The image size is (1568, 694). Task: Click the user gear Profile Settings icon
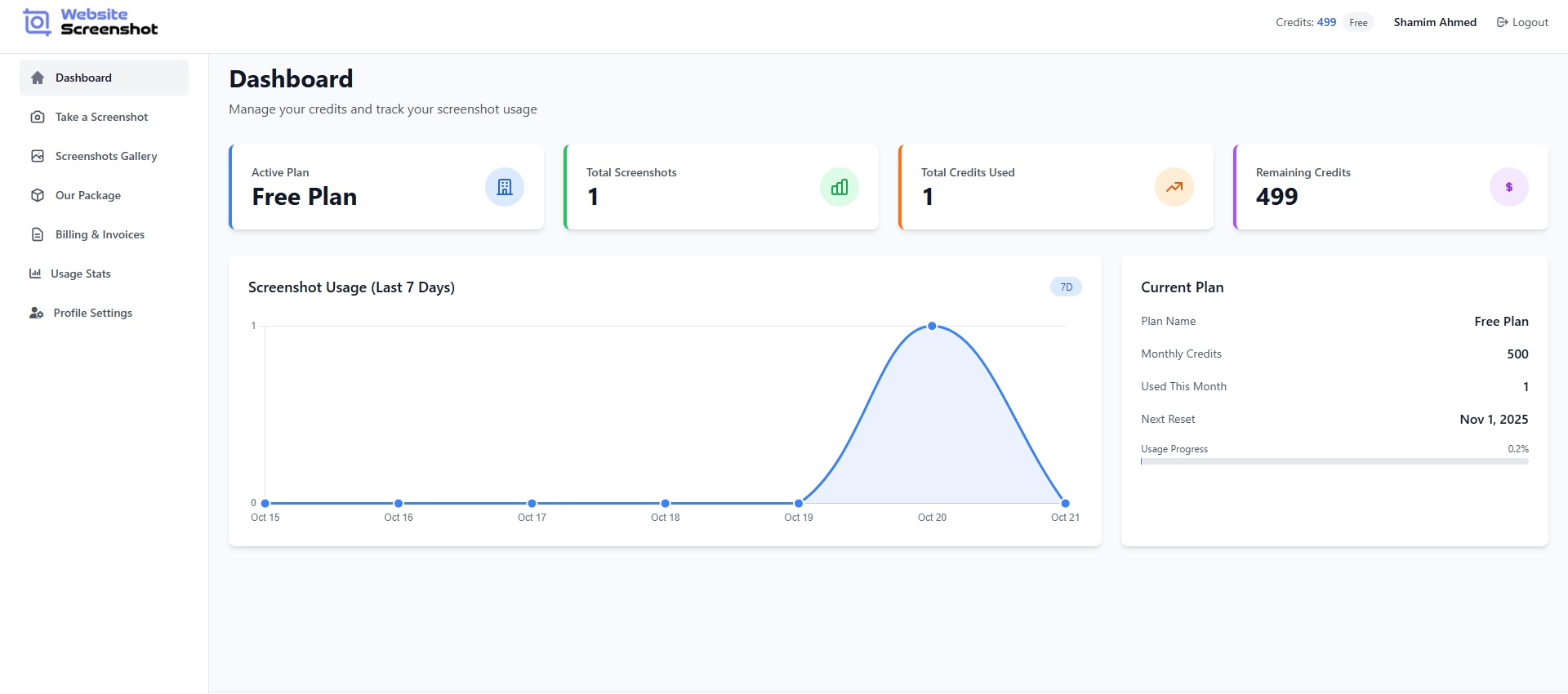point(36,313)
